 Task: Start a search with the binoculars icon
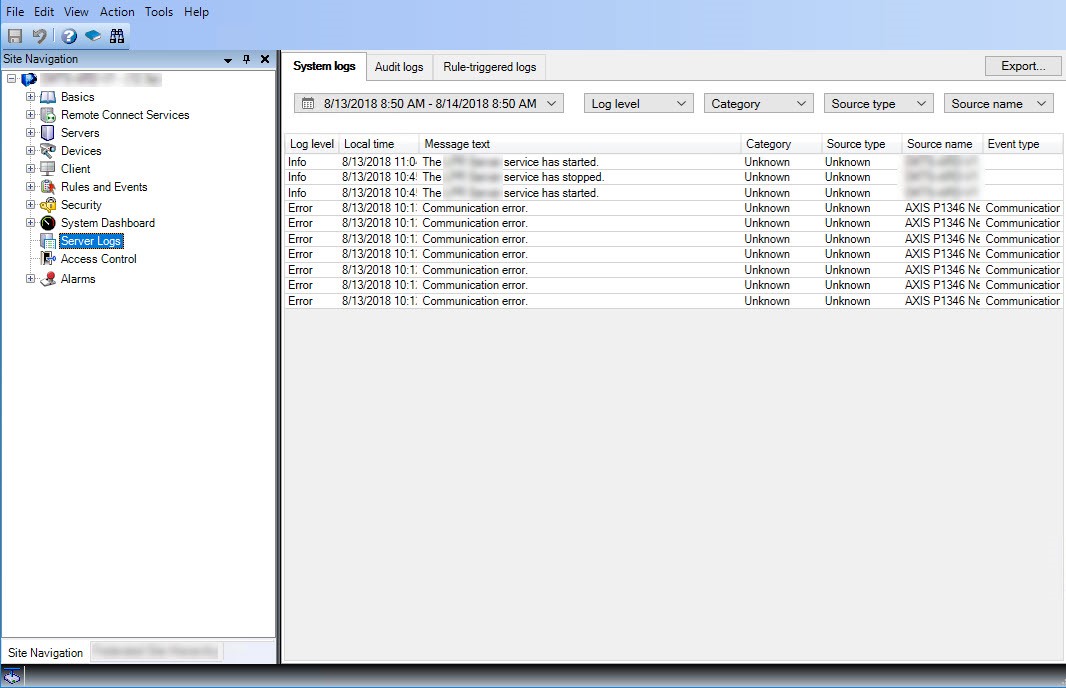point(118,35)
